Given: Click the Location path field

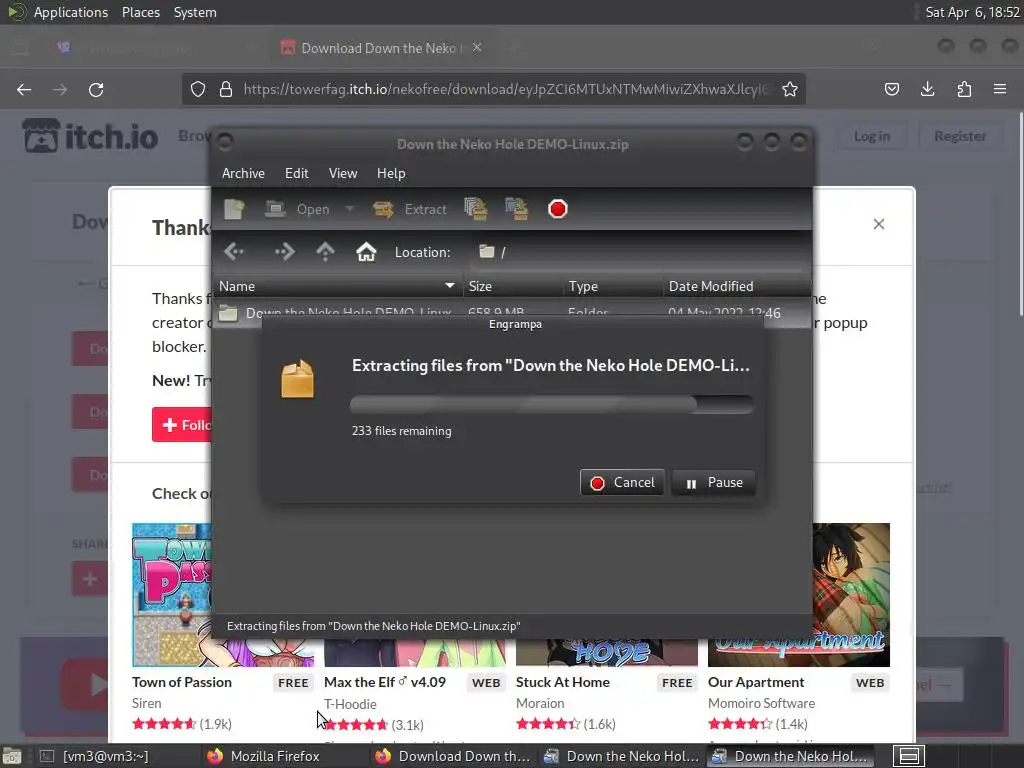Looking at the screenshot, I should (x=637, y=252).
